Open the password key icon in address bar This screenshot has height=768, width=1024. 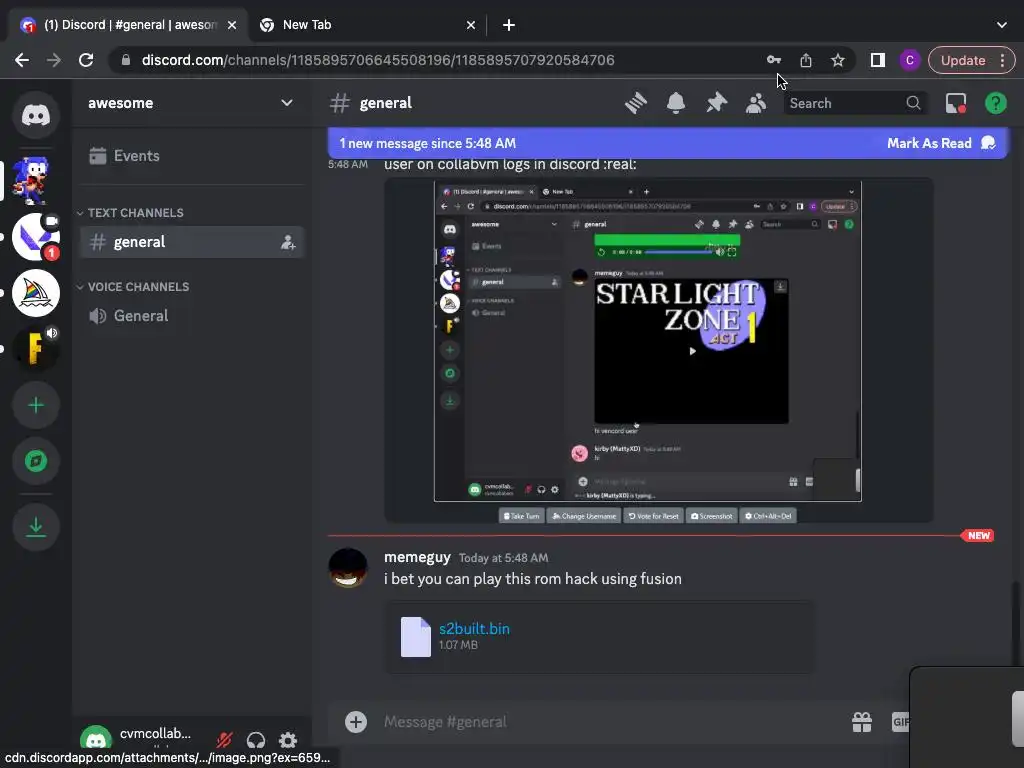pyautogui.click(x=774, y=60)
